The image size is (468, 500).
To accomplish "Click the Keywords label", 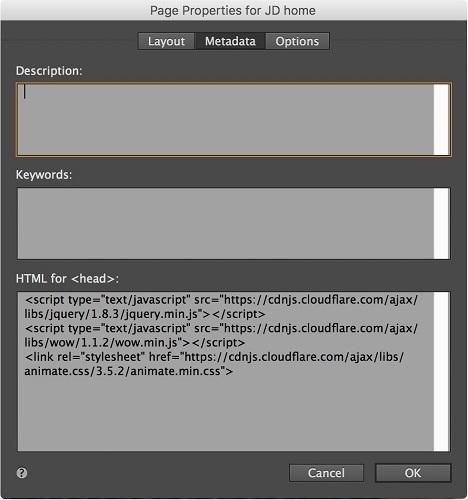I will [44, 175].
